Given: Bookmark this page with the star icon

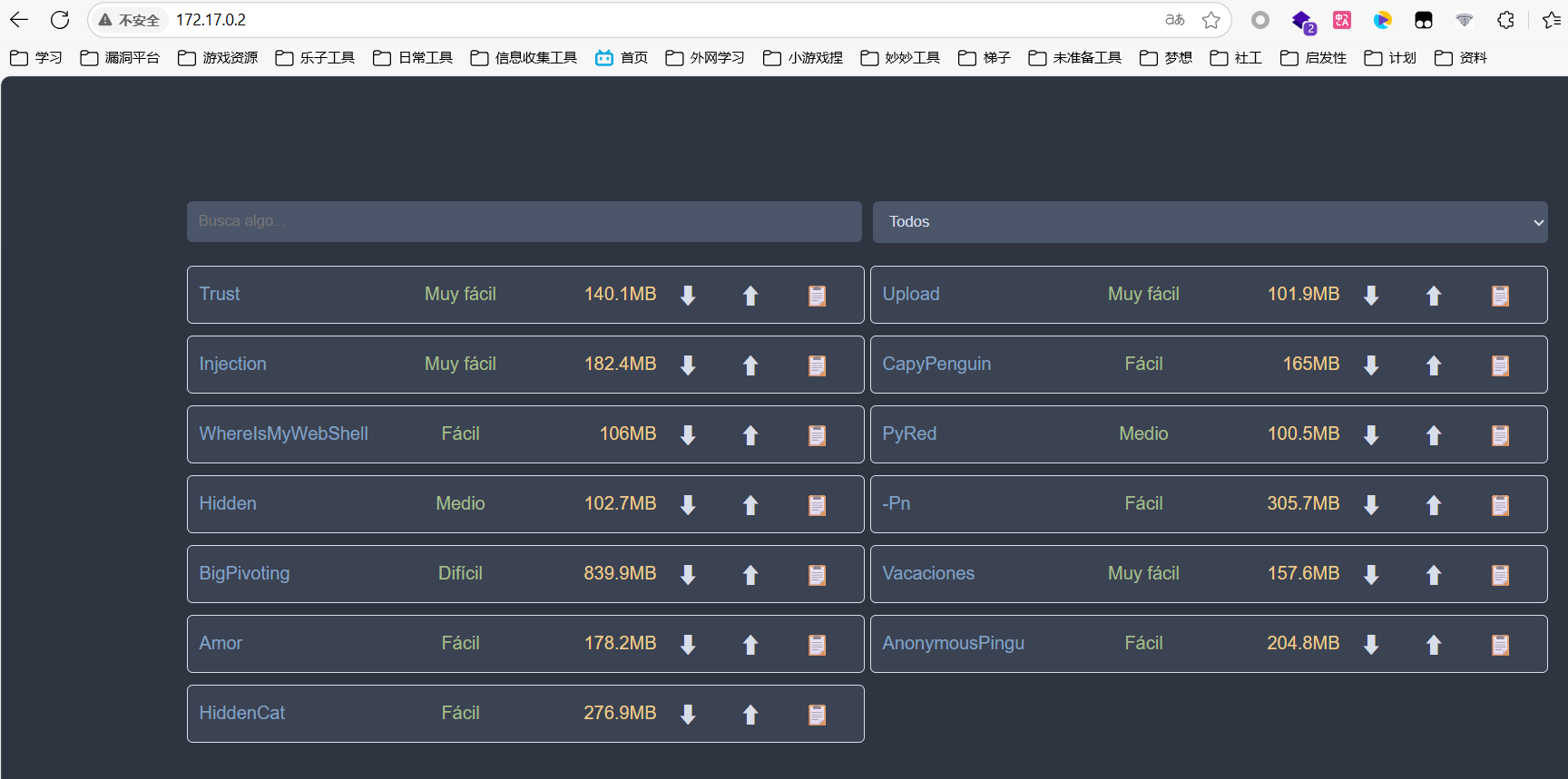Looking at the screenshot, I should click(1211, 20).
